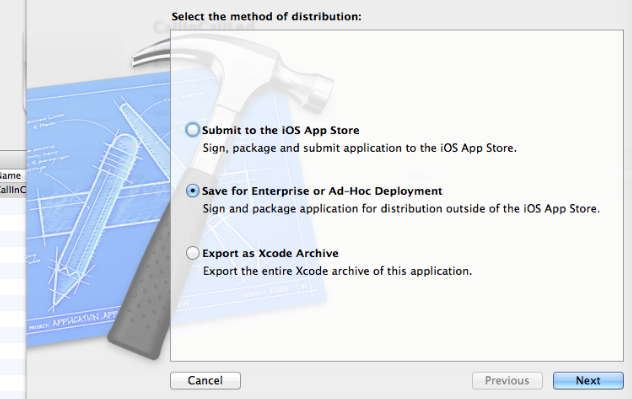Viewport: 632px width, 399px height.
Task: Click the 'Select the method of distribution' heading
Action: coord(266,17)
